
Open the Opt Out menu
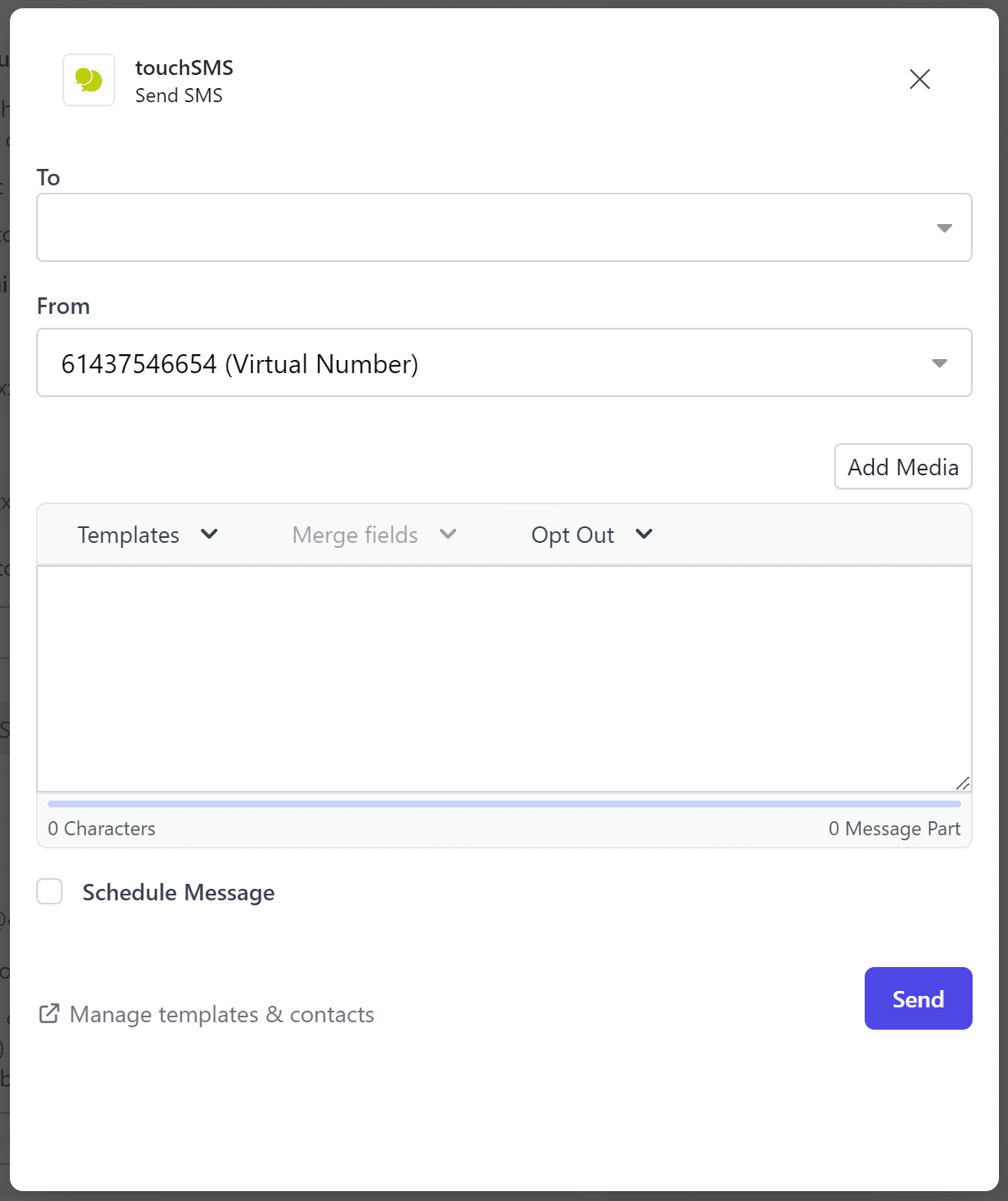[x=572, y=535]
